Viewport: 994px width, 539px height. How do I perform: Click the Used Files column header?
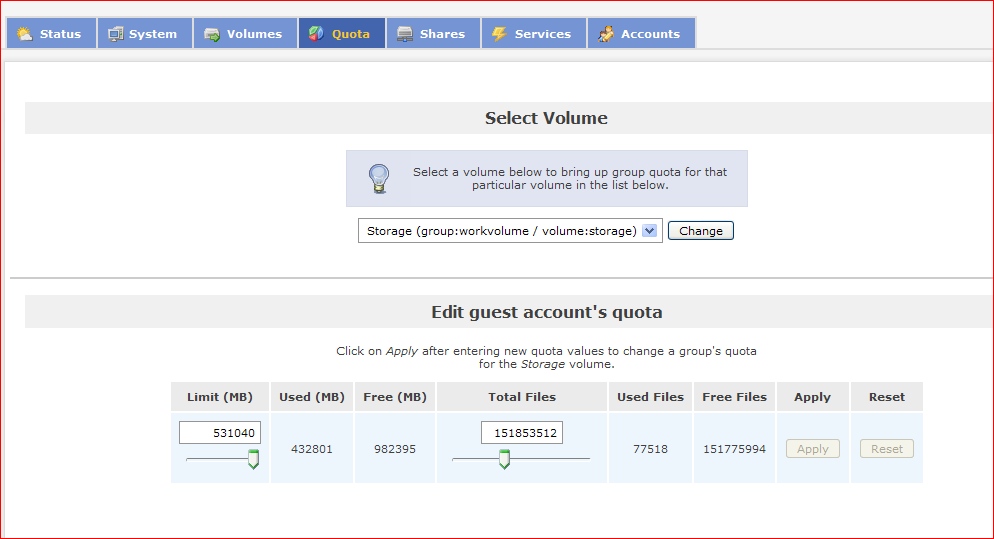pyautogui.click(x=650, y=397)
